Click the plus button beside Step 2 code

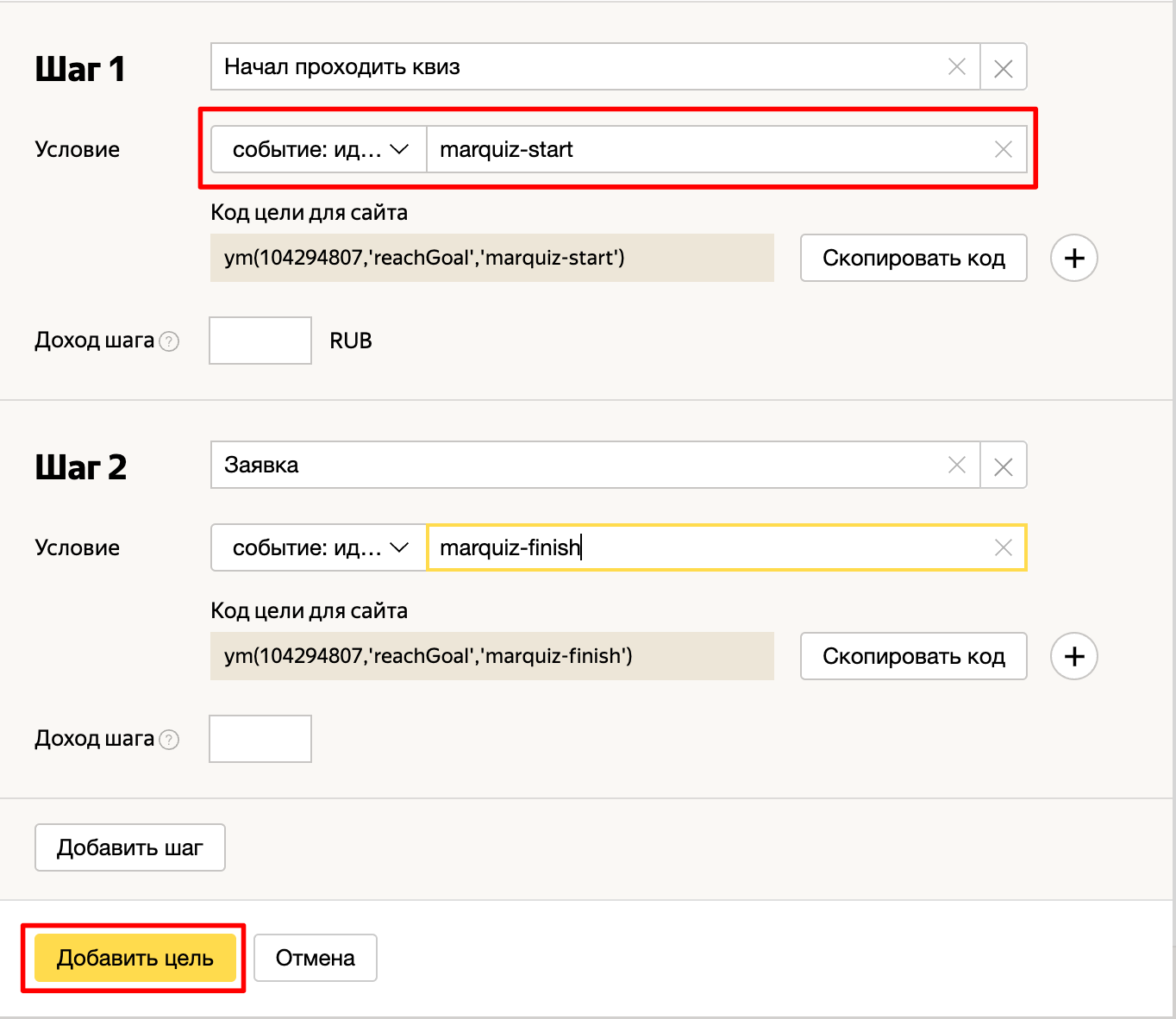point(1073,656)
